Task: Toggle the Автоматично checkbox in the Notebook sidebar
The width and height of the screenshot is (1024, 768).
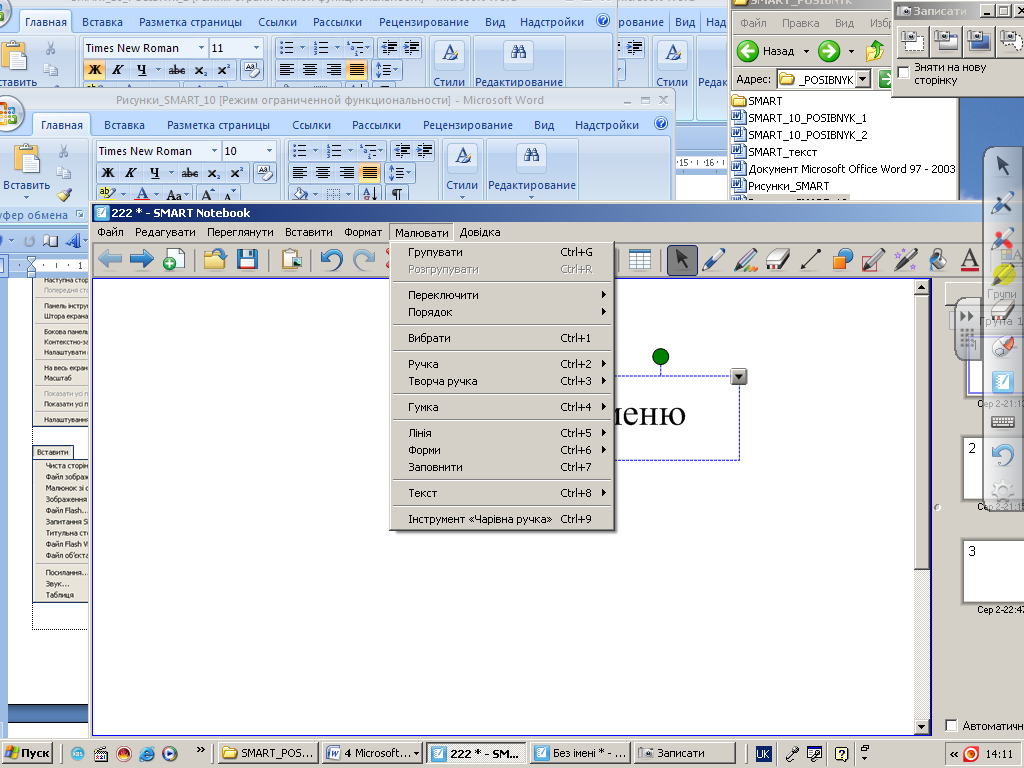Action: [952, 726]
